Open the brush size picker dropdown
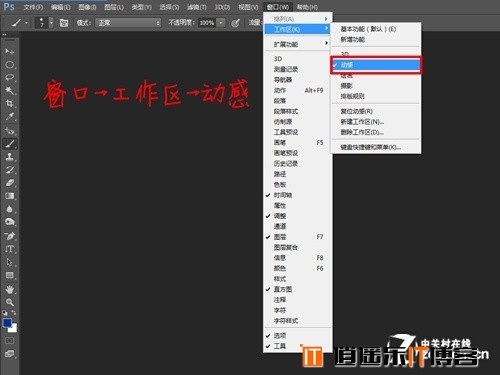The height and width of the screenshot is (375, 500). (x=51, y=23)
